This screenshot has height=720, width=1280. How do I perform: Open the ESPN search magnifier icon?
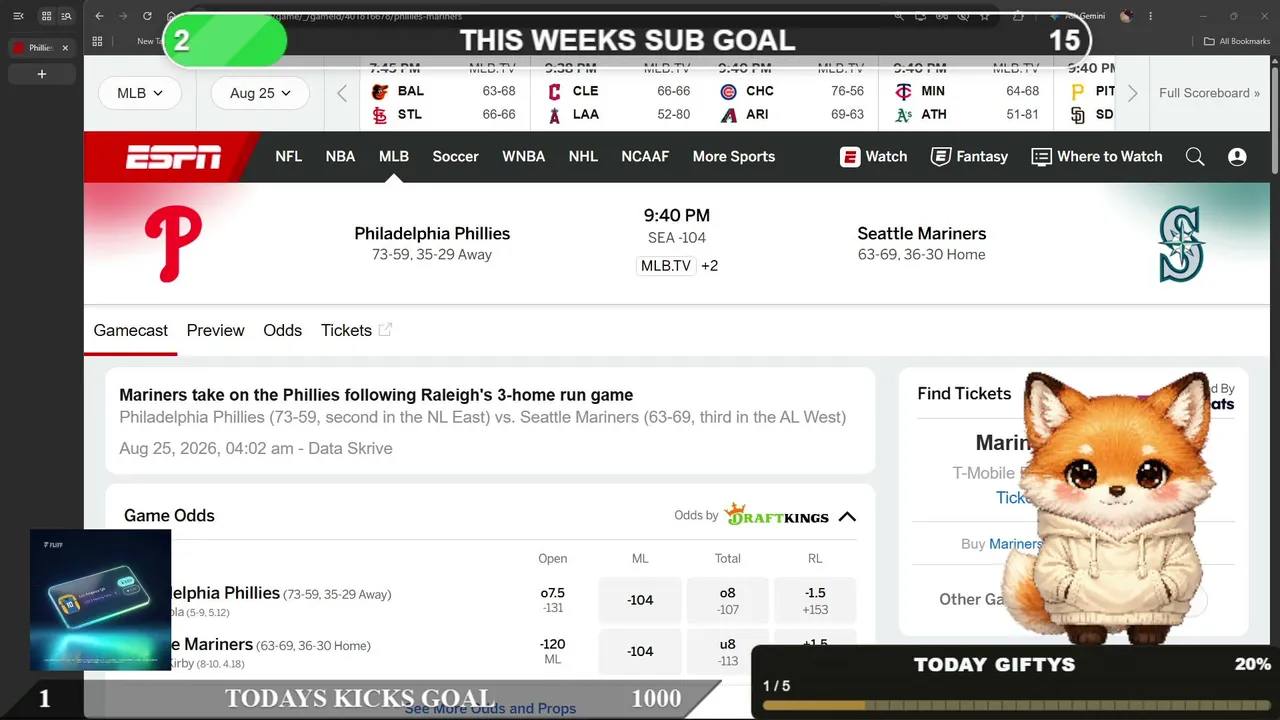click(1195, 156)
